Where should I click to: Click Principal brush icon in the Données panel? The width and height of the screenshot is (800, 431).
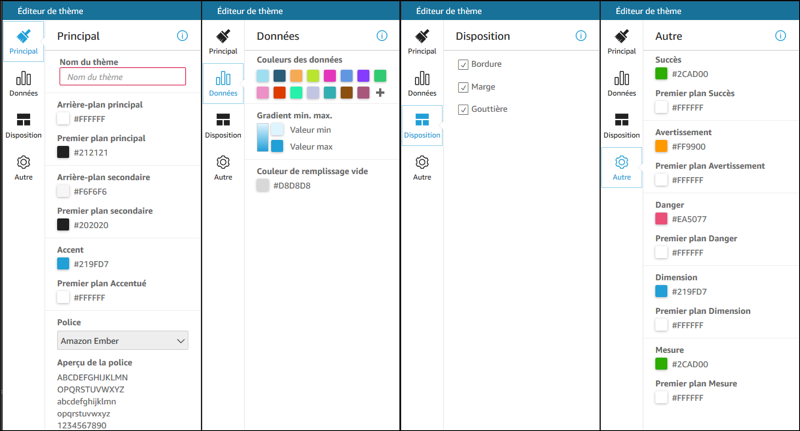coord(223,36)
